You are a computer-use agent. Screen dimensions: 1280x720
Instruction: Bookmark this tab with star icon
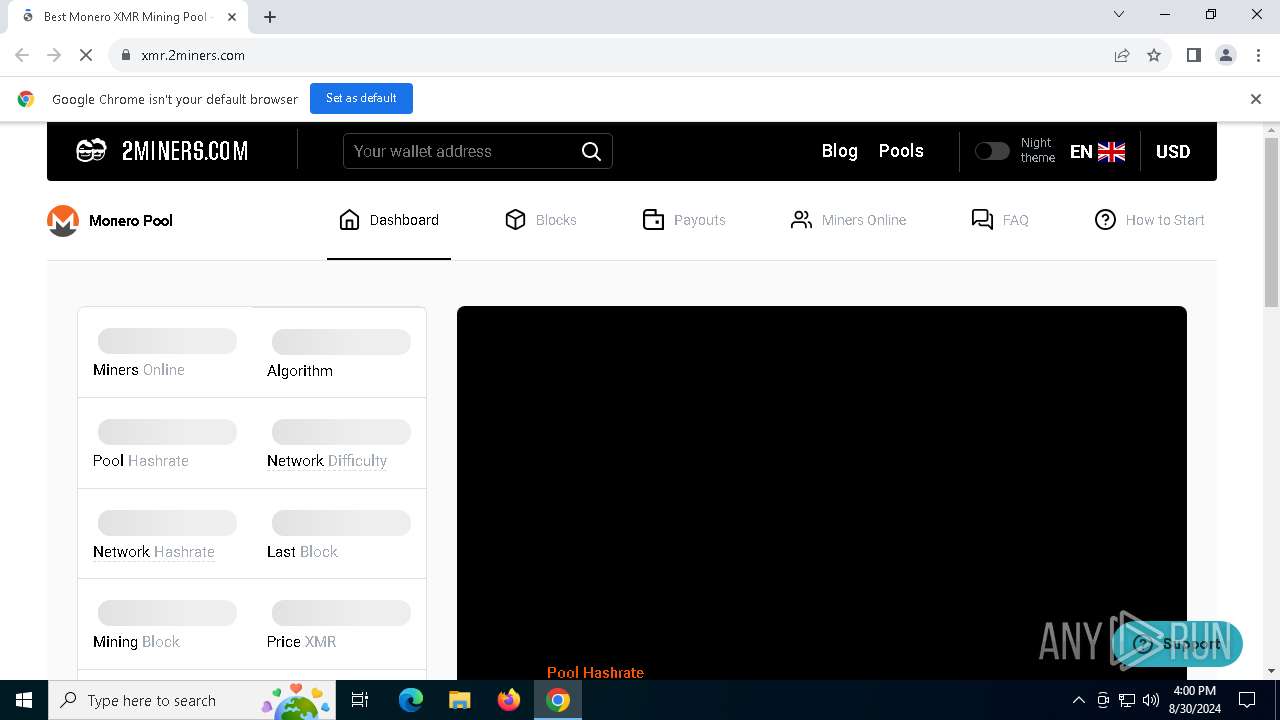[1154, 55]
